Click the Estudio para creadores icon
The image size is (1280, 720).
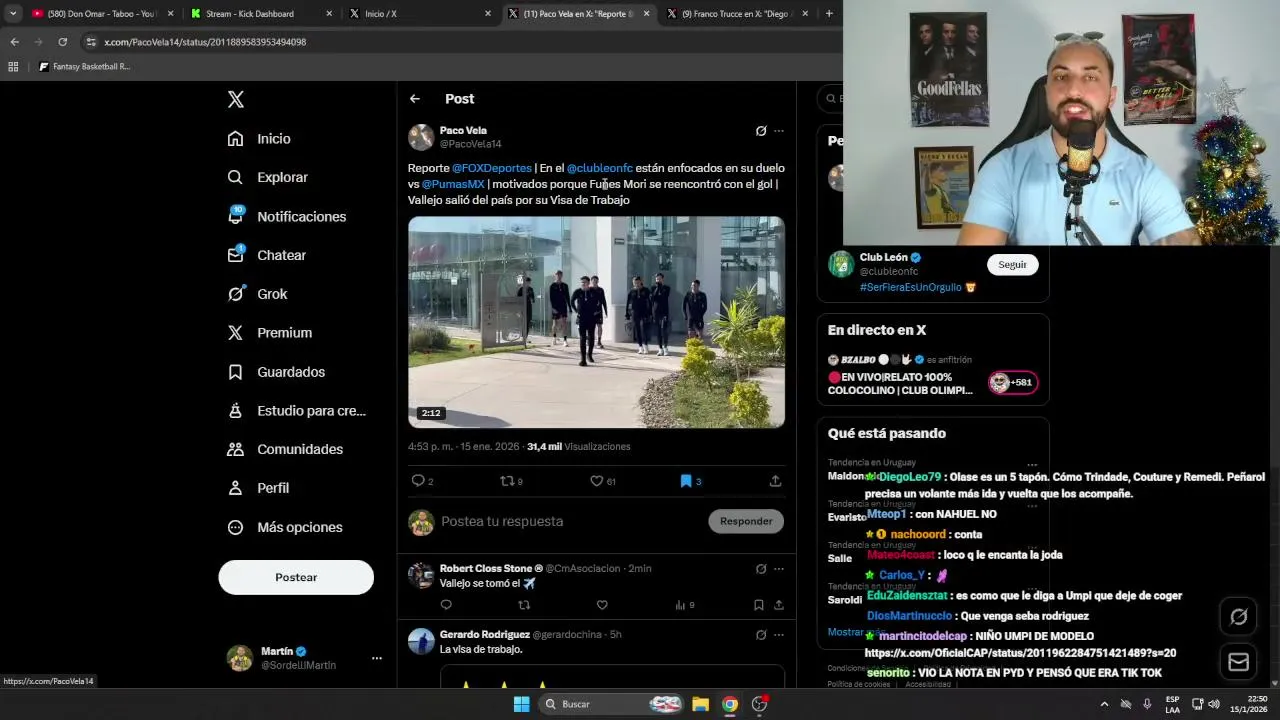click(x=235, y=410)
